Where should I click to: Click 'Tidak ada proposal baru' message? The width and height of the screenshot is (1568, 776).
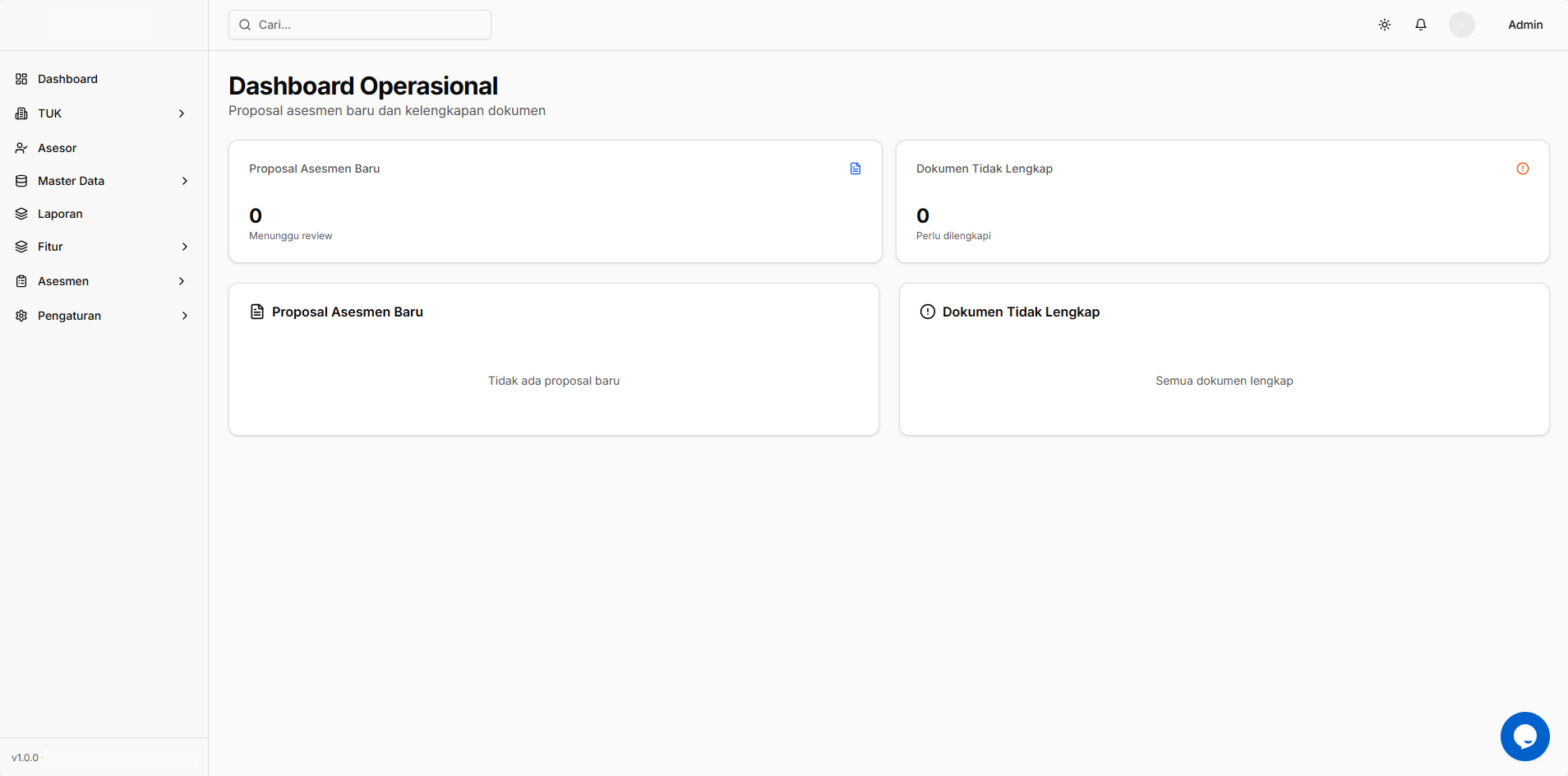(x=554, y=381)
